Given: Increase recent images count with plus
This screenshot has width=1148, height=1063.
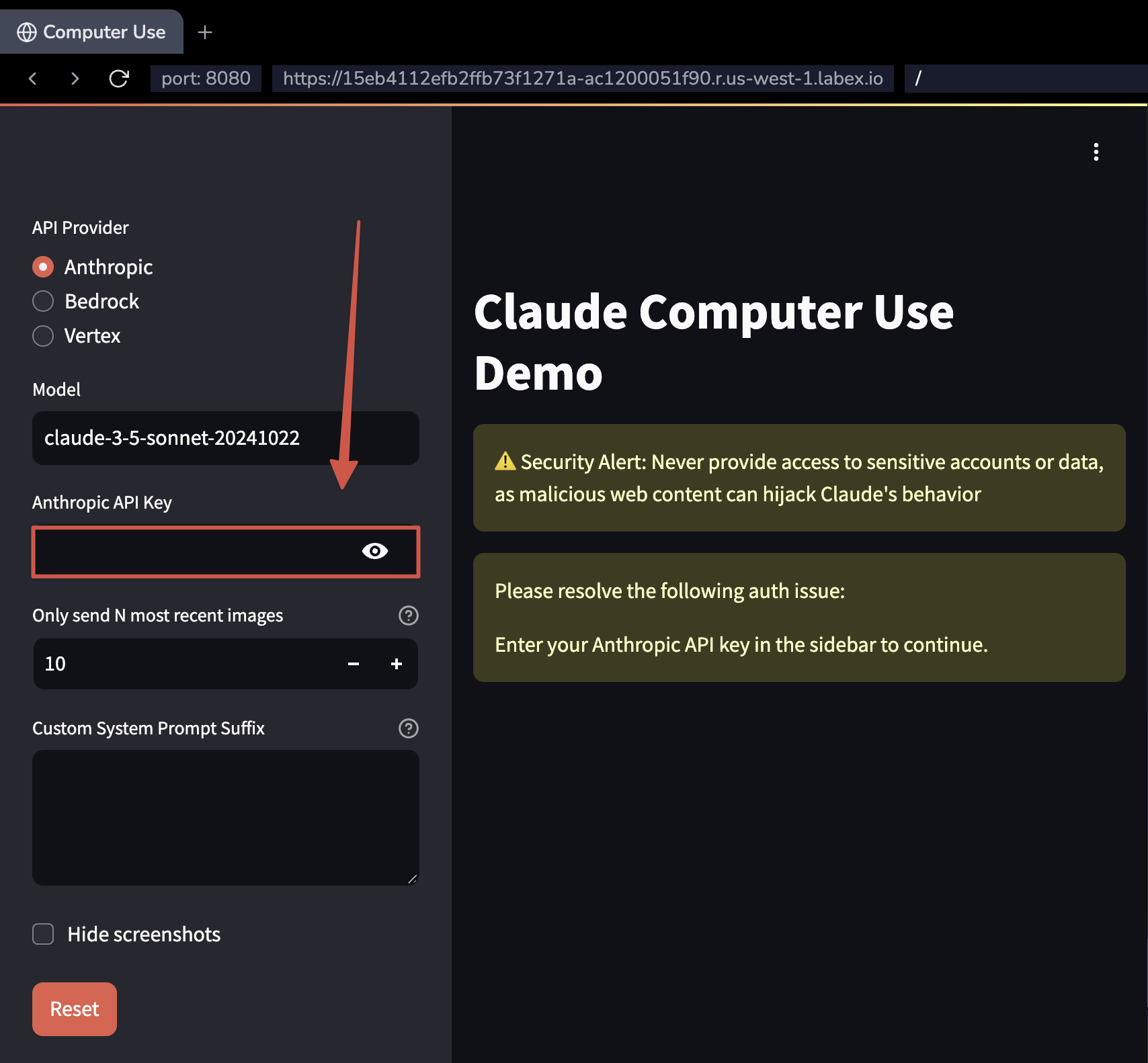Looking at the screenshot, I should [x=397, y=664].
